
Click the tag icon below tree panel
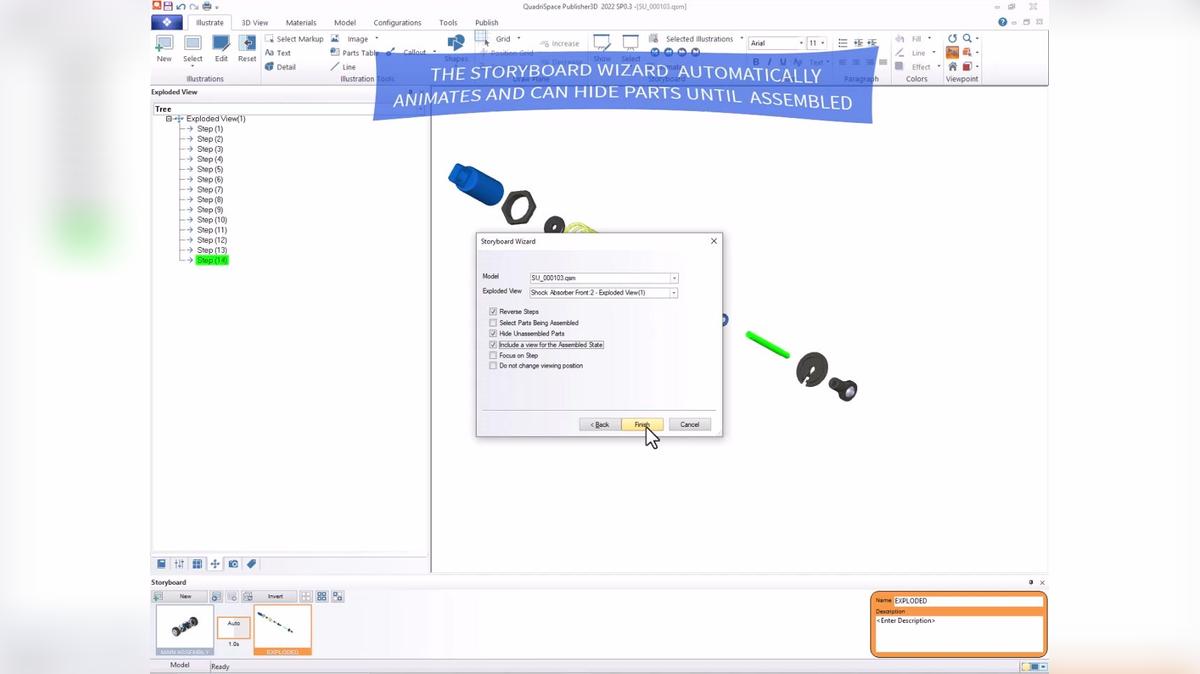click(251, 564)
